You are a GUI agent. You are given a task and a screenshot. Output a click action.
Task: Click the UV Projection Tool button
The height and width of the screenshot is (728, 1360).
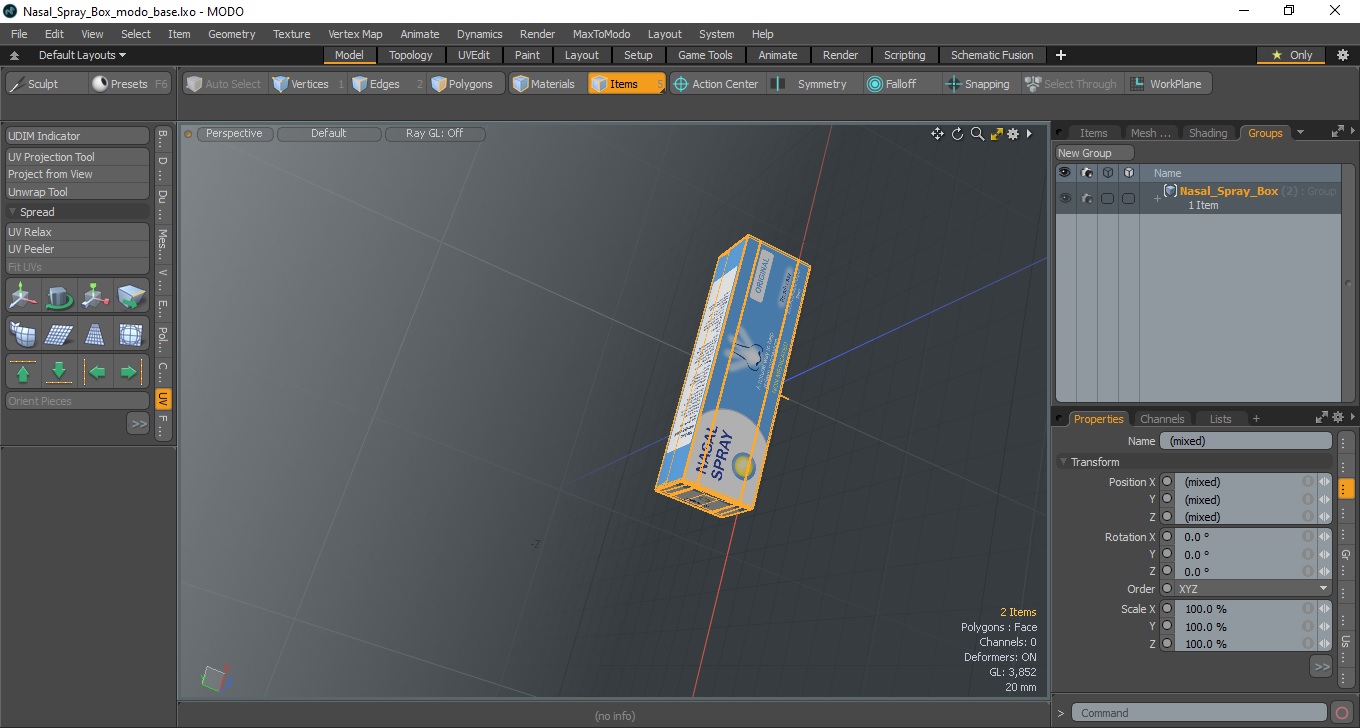[78, 157]
